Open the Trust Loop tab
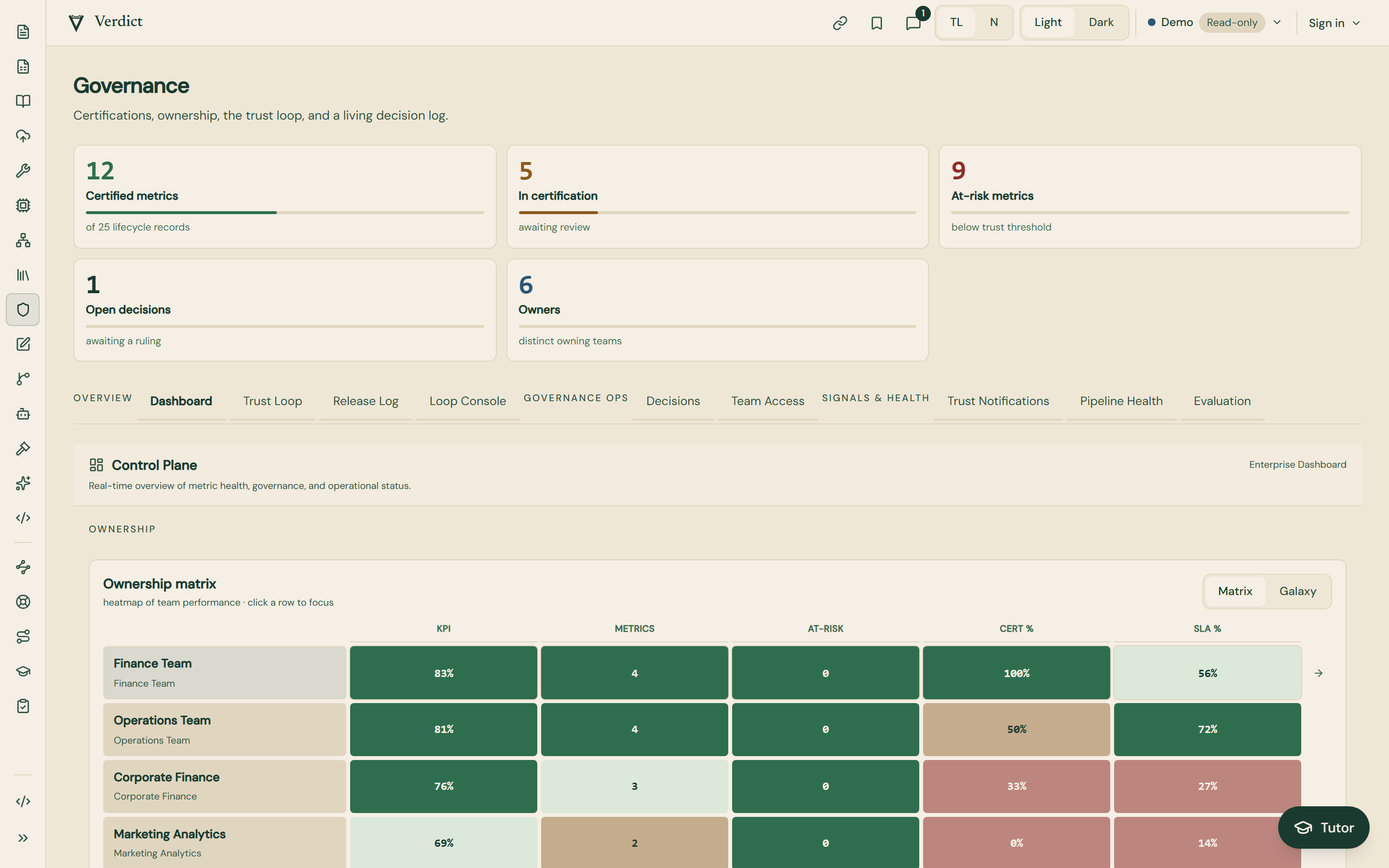The image size is (1389, 868). [x=272, y=401]
